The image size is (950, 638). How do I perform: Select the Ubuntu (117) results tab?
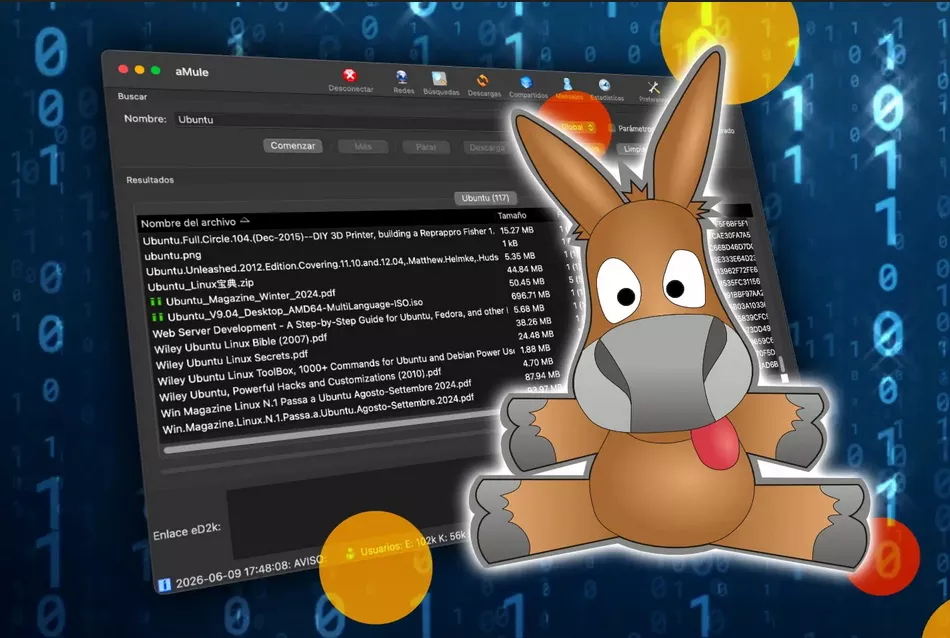coord(485,198)
